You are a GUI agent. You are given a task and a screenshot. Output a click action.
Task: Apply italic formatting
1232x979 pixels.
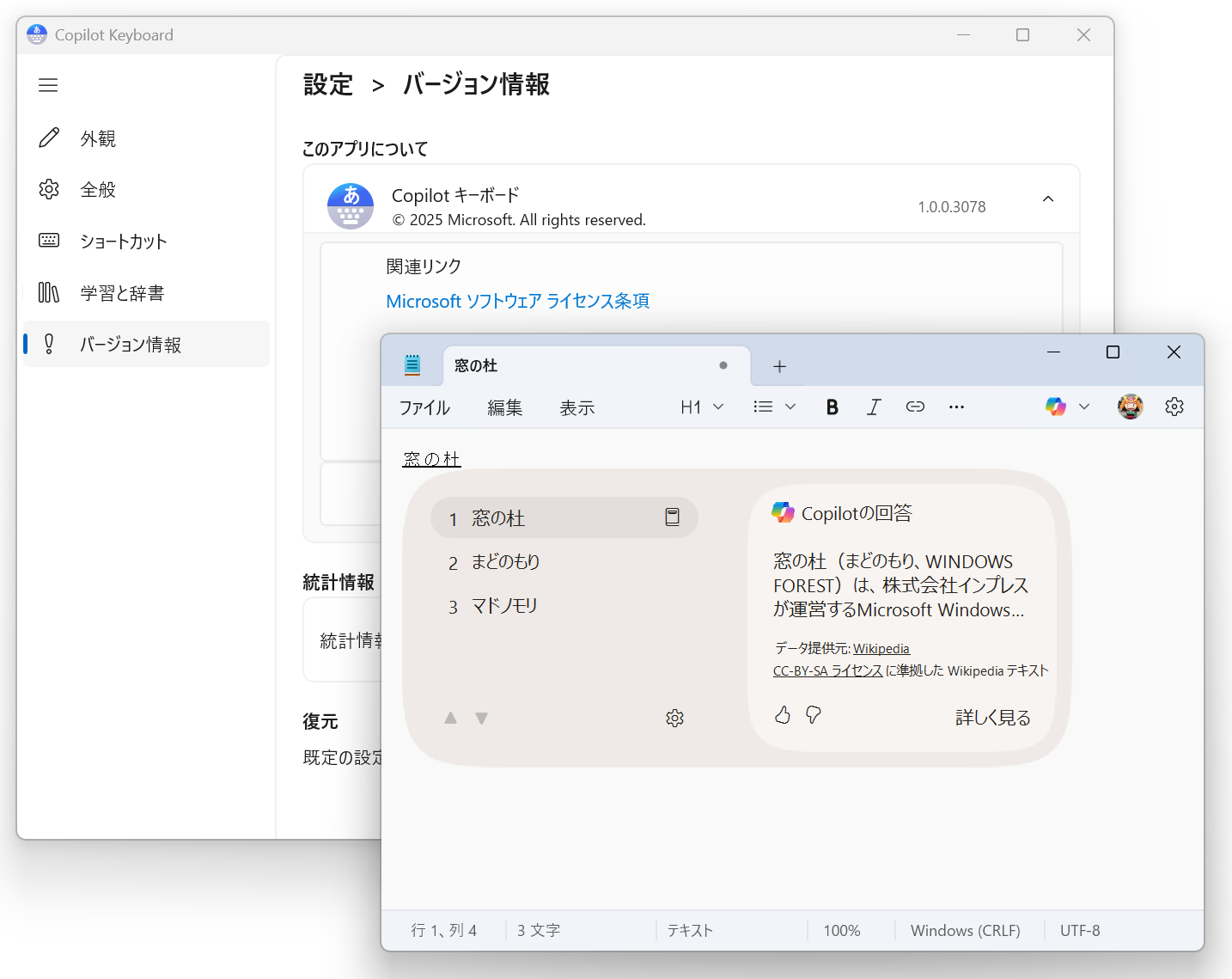(x=873, y=407)
